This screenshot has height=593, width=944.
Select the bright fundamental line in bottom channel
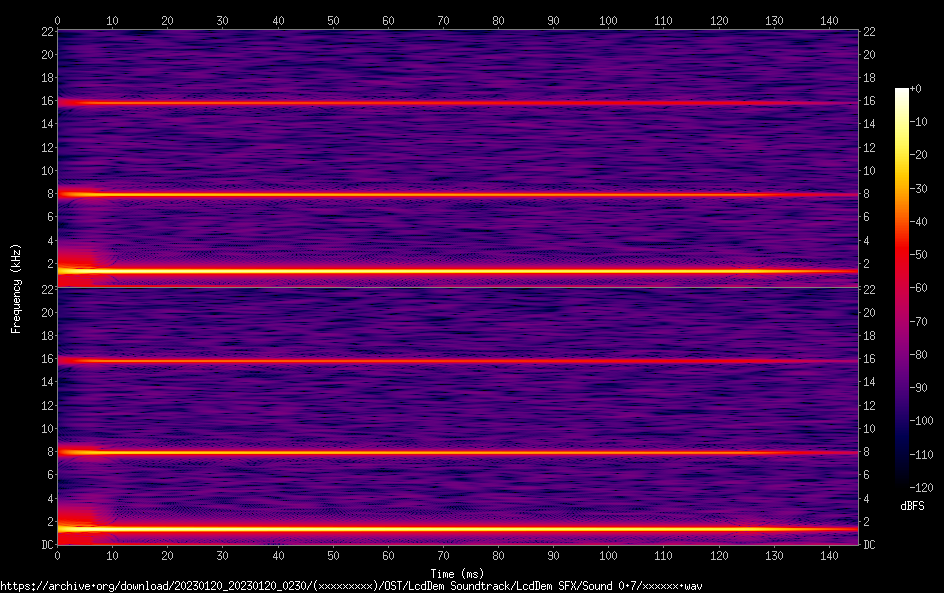click(450, 528)
